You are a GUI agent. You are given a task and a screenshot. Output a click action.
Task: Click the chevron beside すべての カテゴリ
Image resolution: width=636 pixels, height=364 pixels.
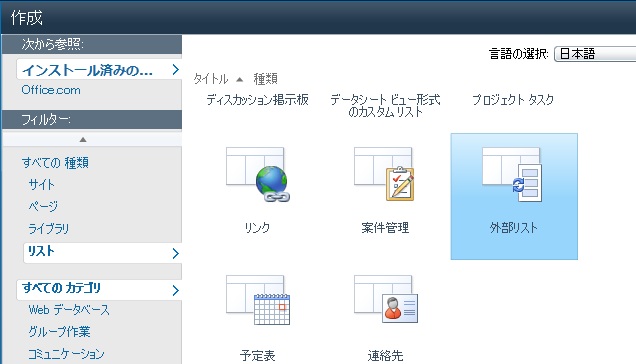(x=175, y=291)
